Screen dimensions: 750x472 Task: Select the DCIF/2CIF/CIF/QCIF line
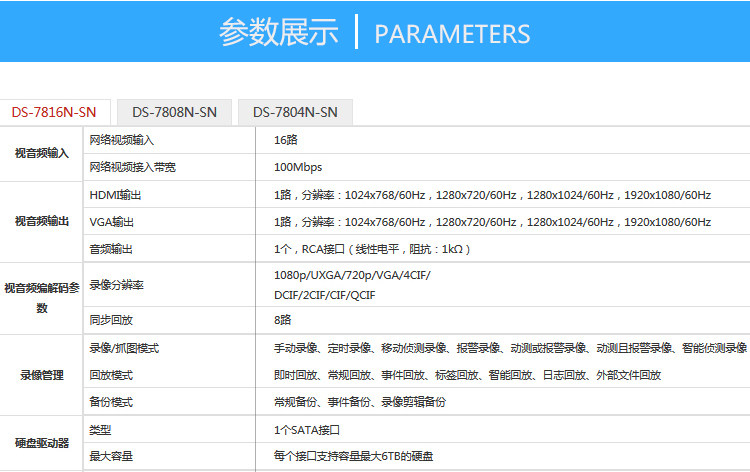(x=324, y=296)
